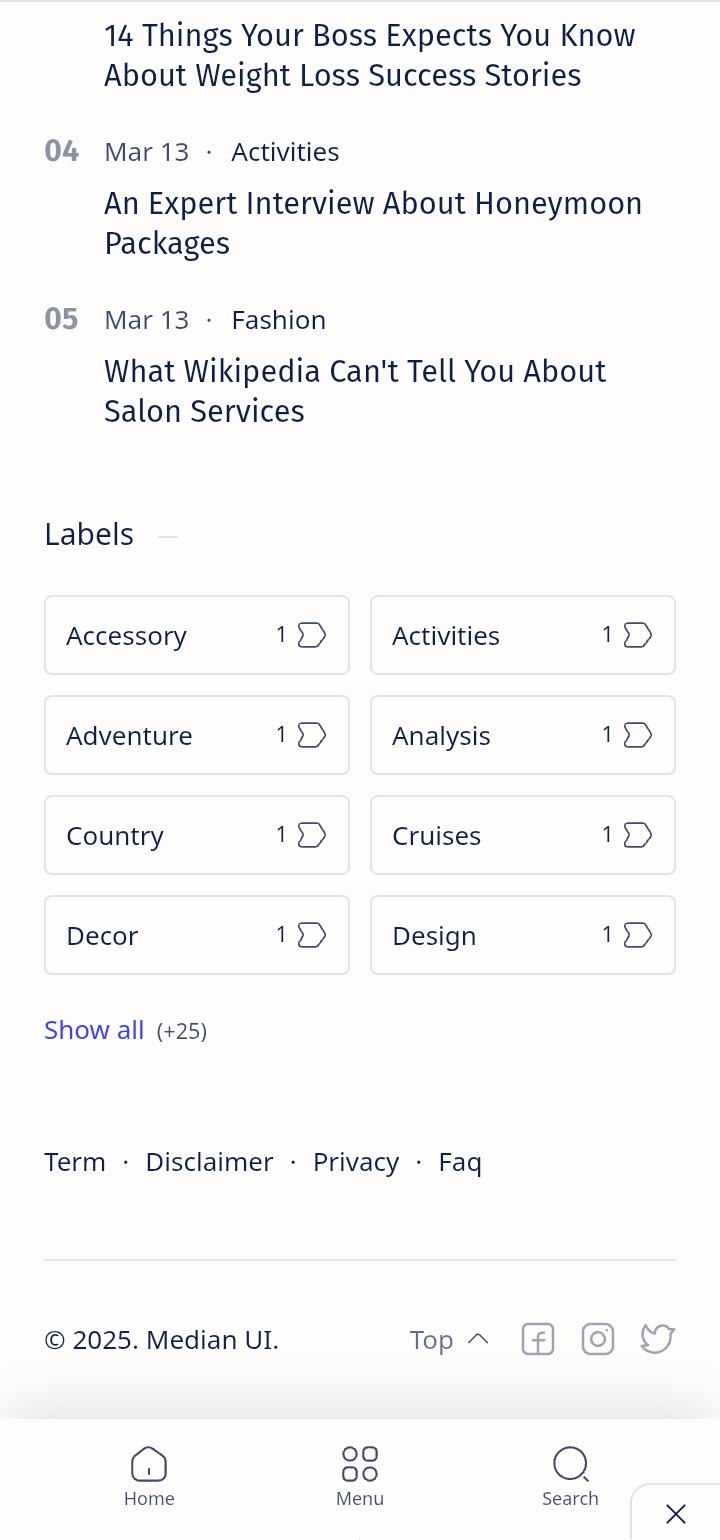
Task: Open the Disclaimer footer link
Action: [x=209, y=1162]
